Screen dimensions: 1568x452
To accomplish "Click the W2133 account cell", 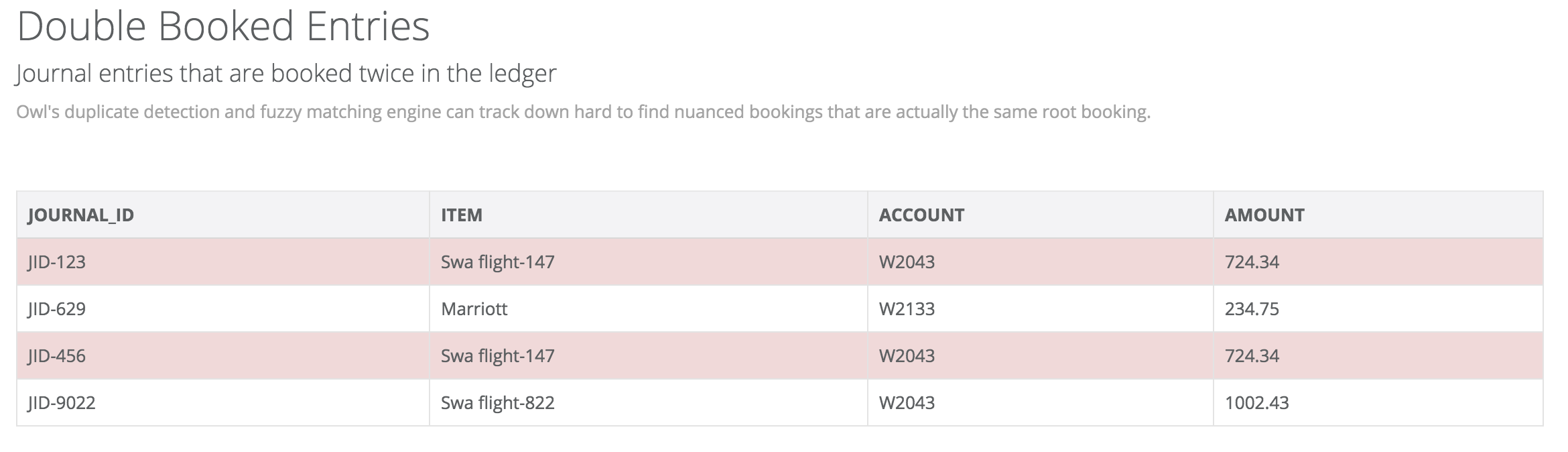I will point(907,309).
